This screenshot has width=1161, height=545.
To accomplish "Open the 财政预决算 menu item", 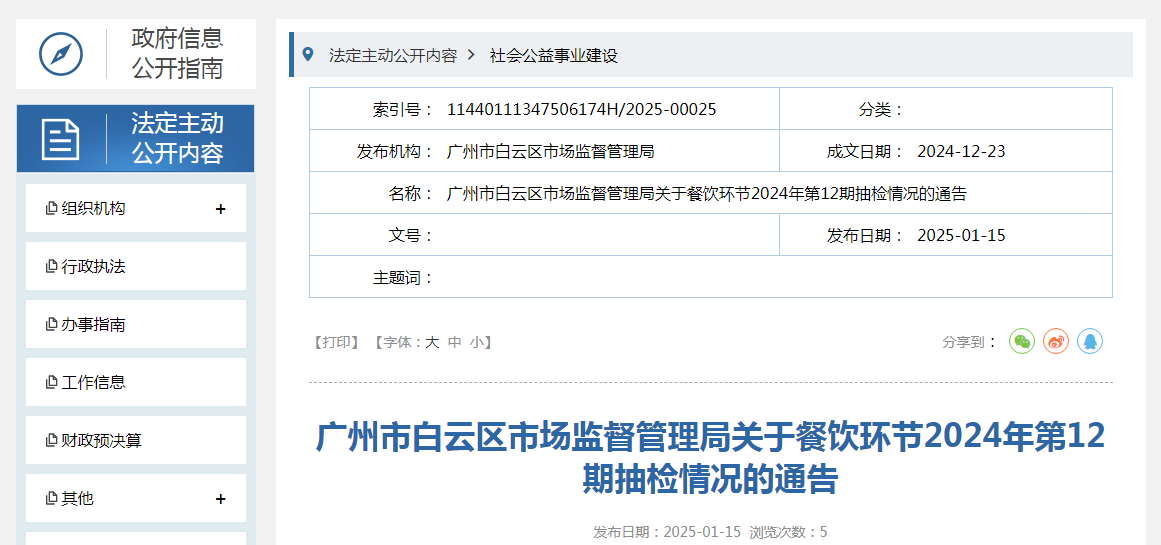I will pyautogui.click(x=135, y=440).
